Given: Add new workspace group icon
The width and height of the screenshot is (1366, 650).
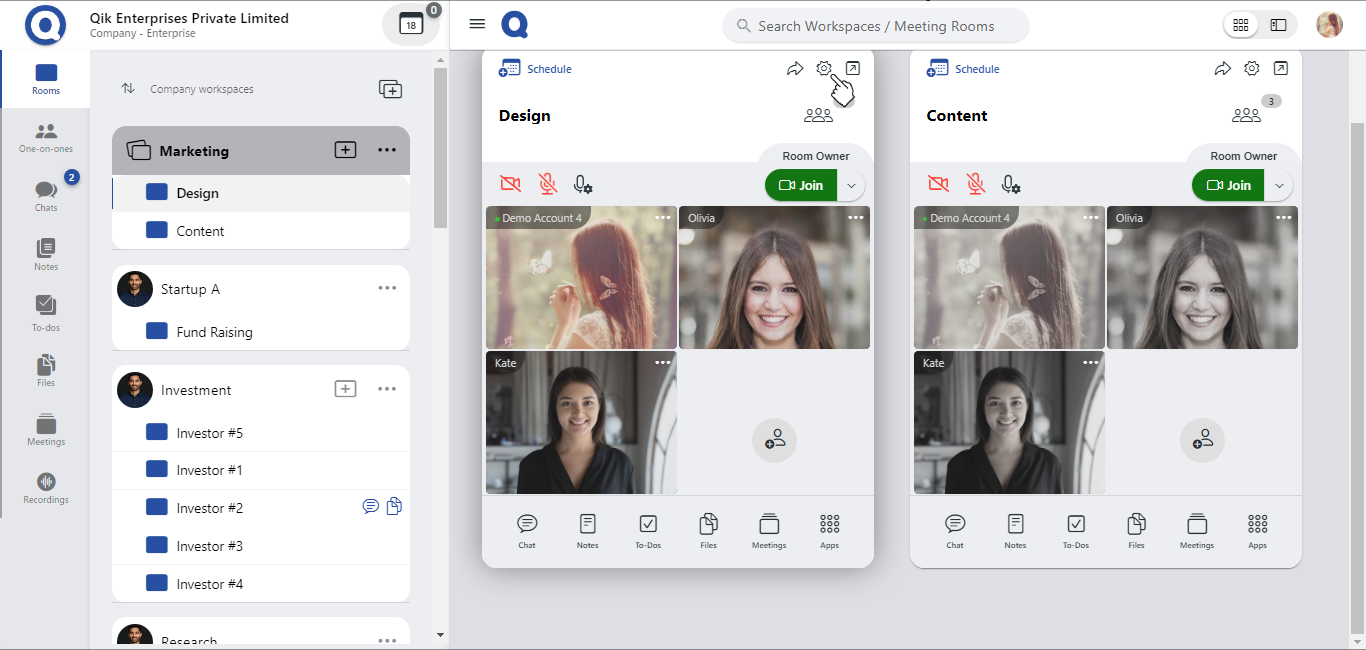Looking at the screenshot, I should (390, 89).
